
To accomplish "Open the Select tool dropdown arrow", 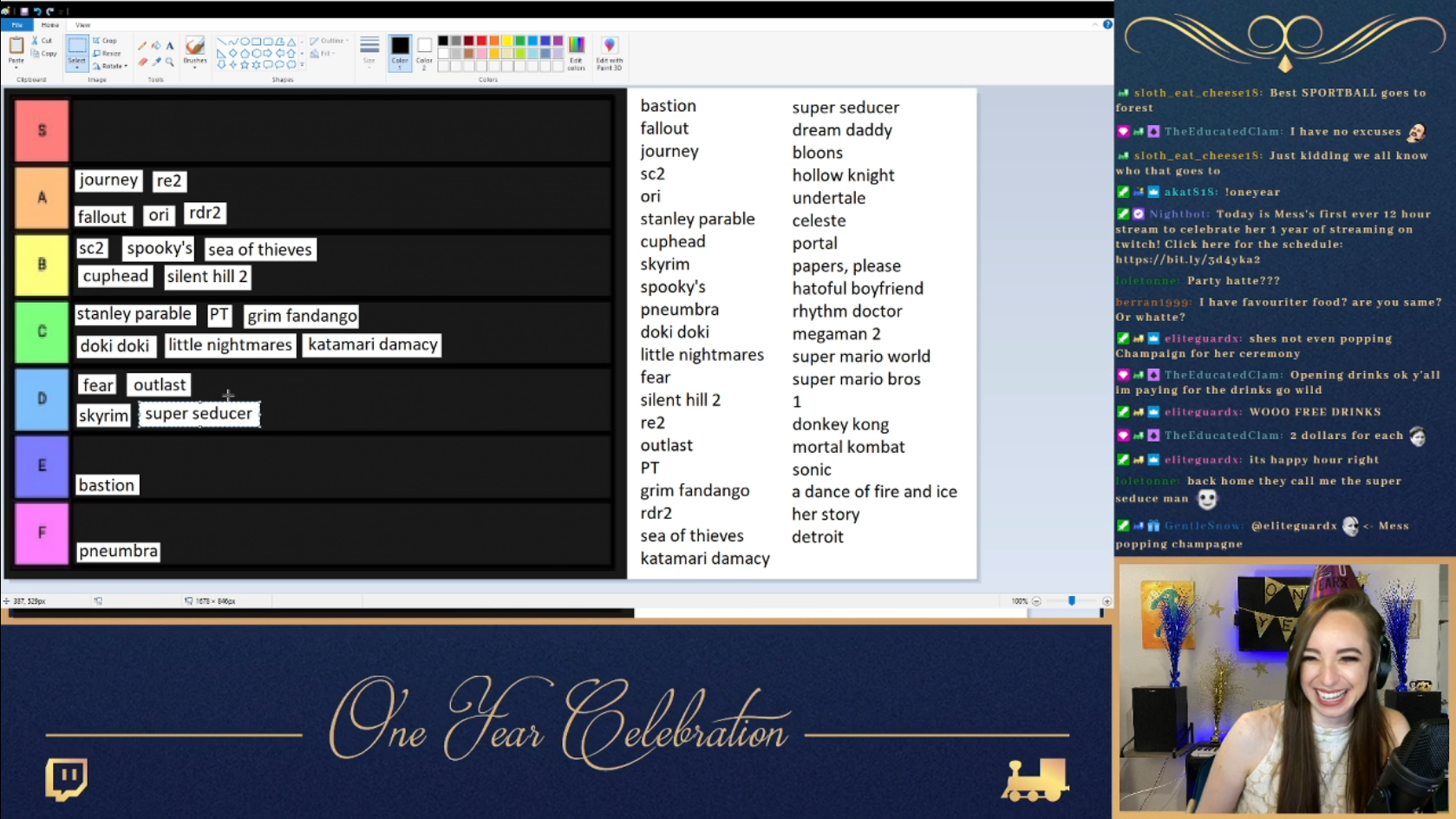I will (x=77, y=68).
